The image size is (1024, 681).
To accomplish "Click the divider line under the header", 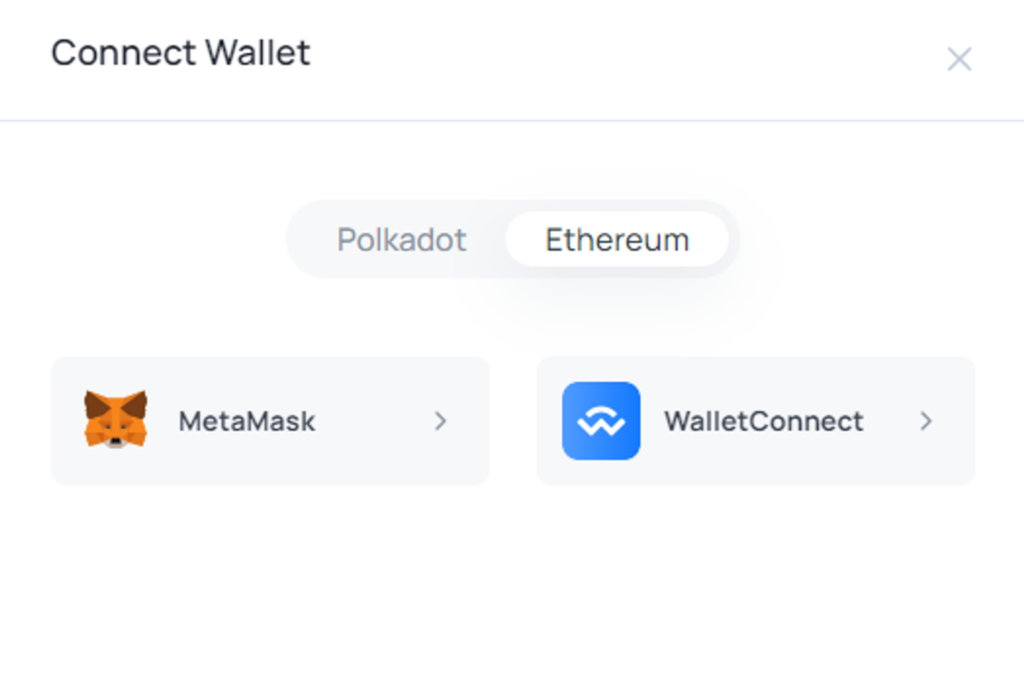I will click(x=512, y=120).
